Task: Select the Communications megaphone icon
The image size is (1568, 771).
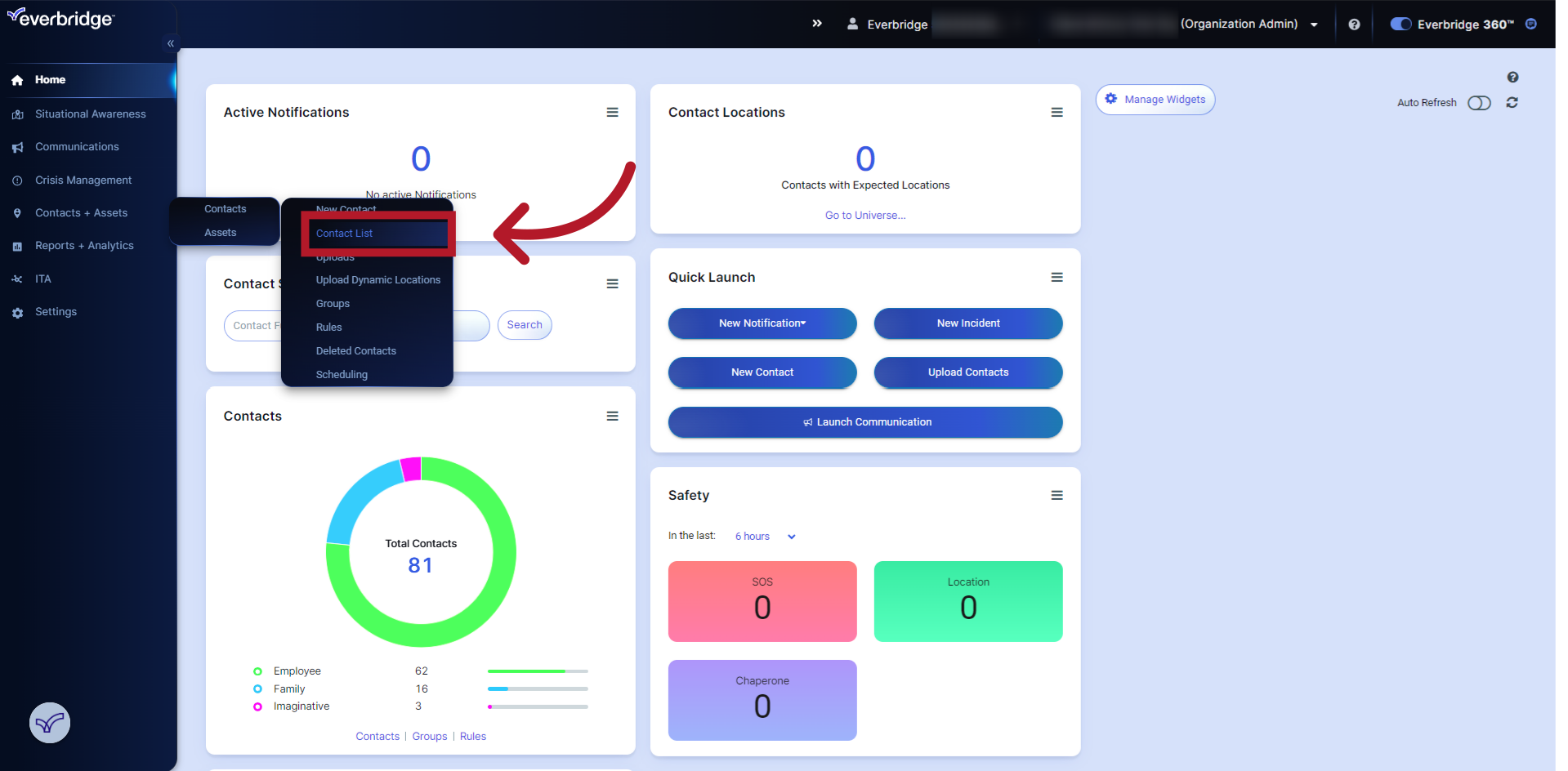Action: tap(17, 147)
